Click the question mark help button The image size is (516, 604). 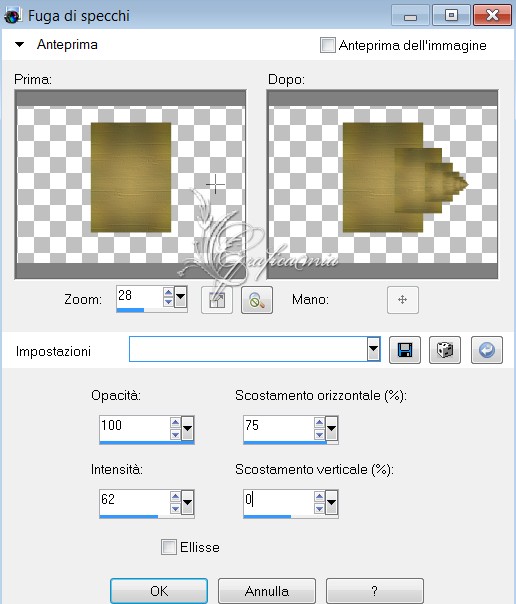(375, 591)
